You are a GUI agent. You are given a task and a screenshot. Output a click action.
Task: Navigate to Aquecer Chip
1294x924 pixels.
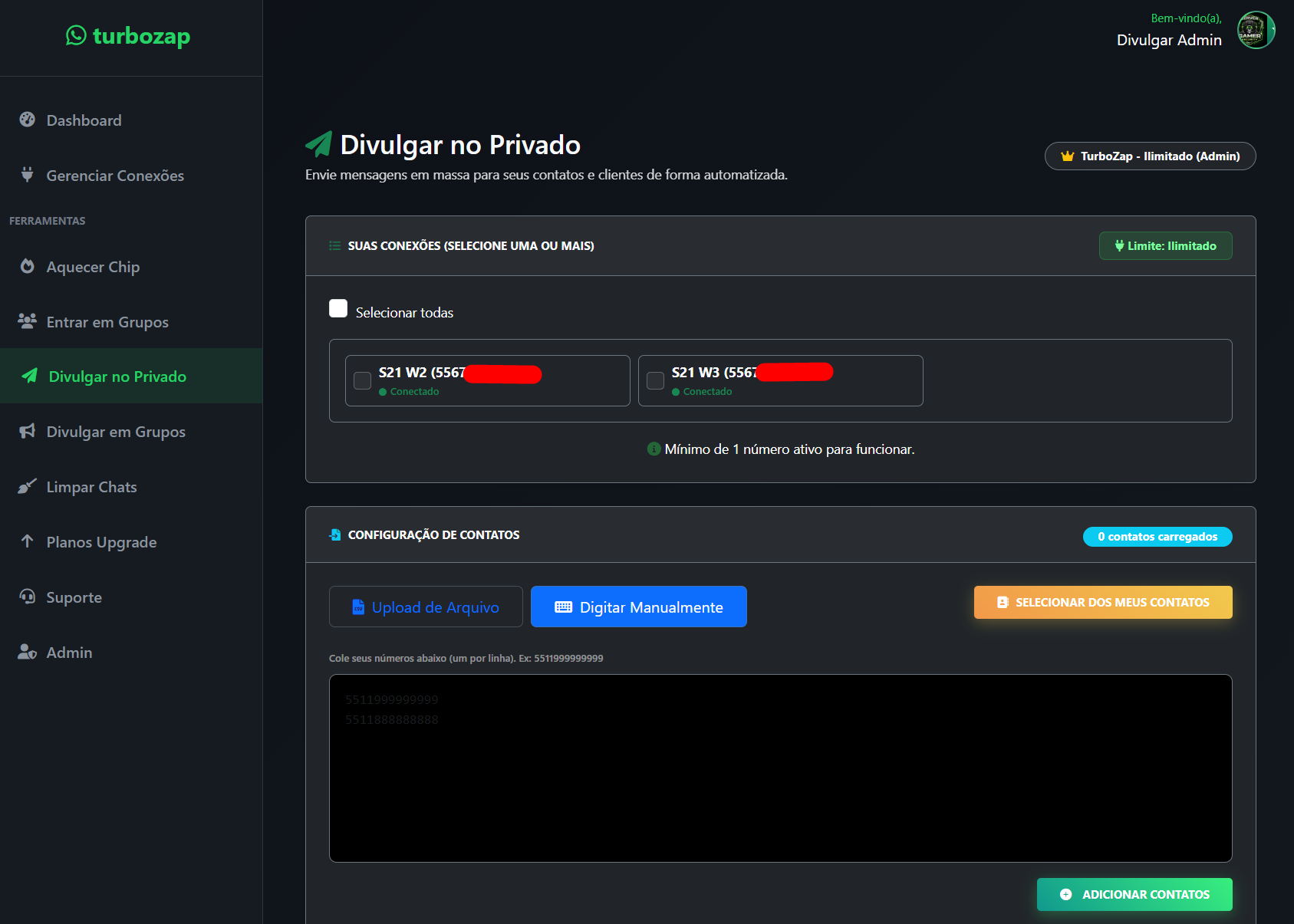[x=131, y=267]
